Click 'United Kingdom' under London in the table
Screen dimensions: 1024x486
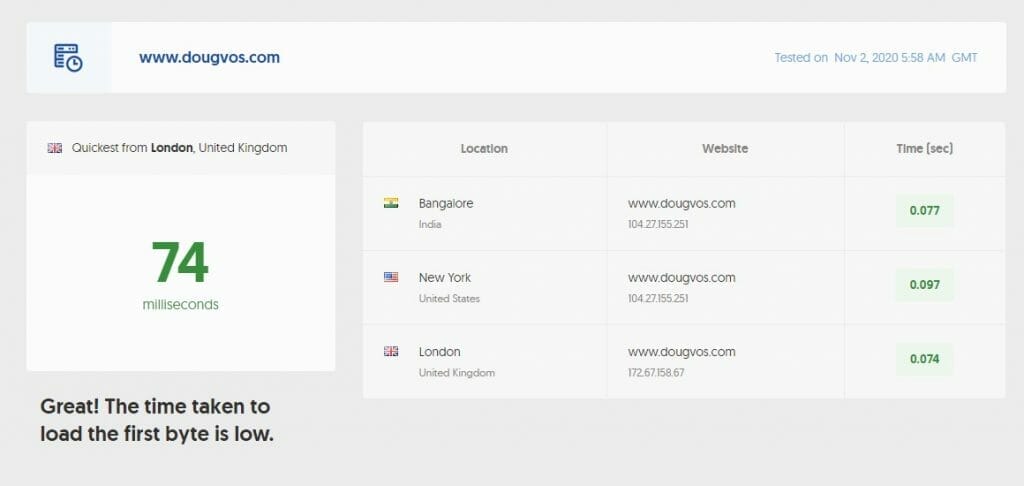pos(456,373)
